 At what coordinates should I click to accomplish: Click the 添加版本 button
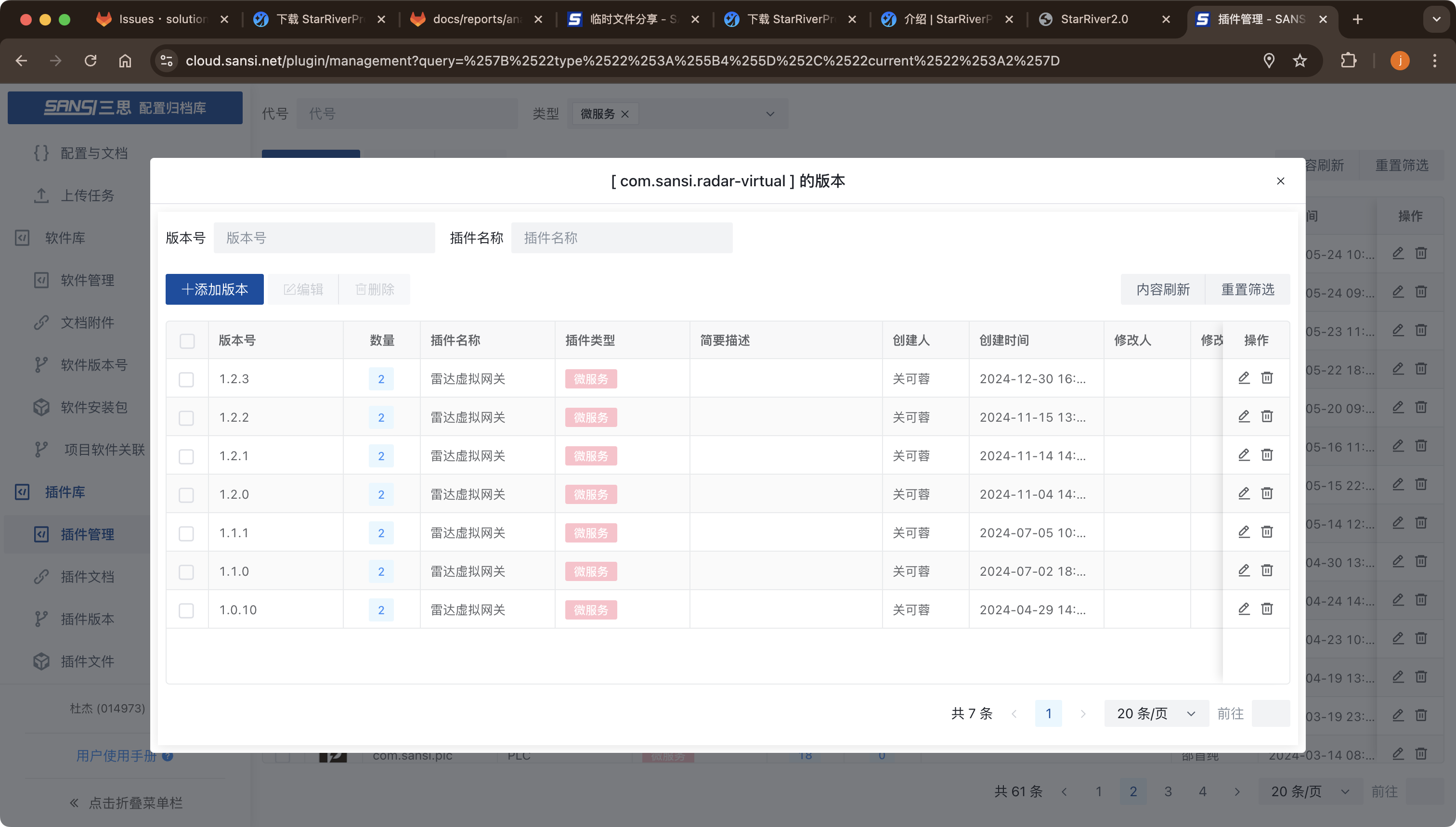pyautogui.click(x=214, y=289)
